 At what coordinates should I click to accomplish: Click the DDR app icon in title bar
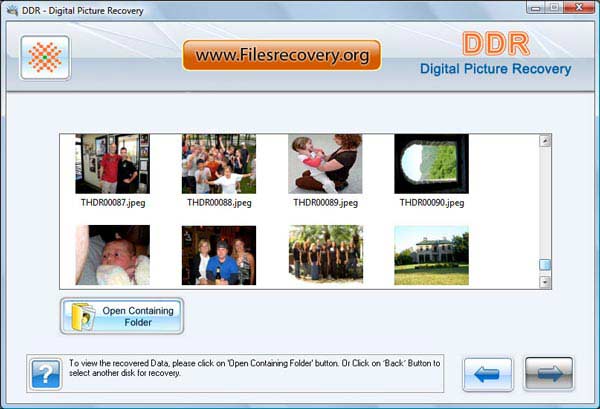(x=12, y=10)
